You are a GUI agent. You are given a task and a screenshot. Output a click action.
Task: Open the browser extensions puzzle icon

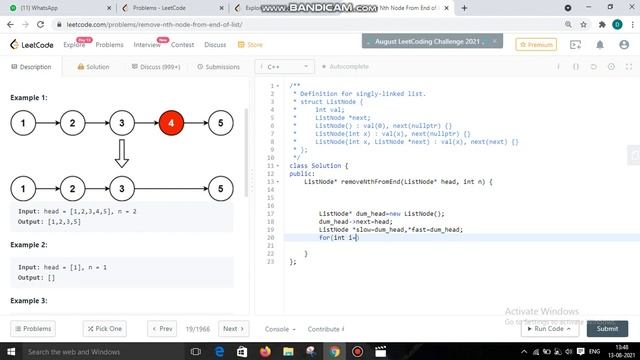pos(602,24)
